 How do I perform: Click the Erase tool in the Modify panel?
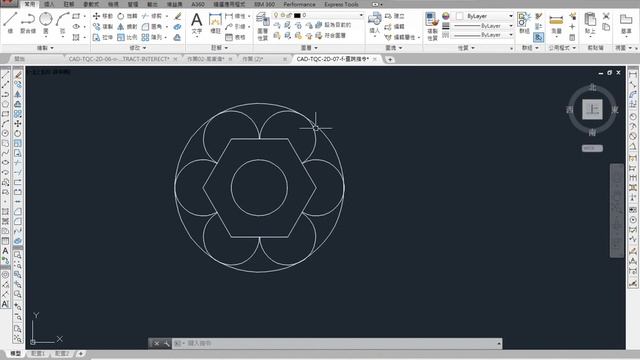178,16
